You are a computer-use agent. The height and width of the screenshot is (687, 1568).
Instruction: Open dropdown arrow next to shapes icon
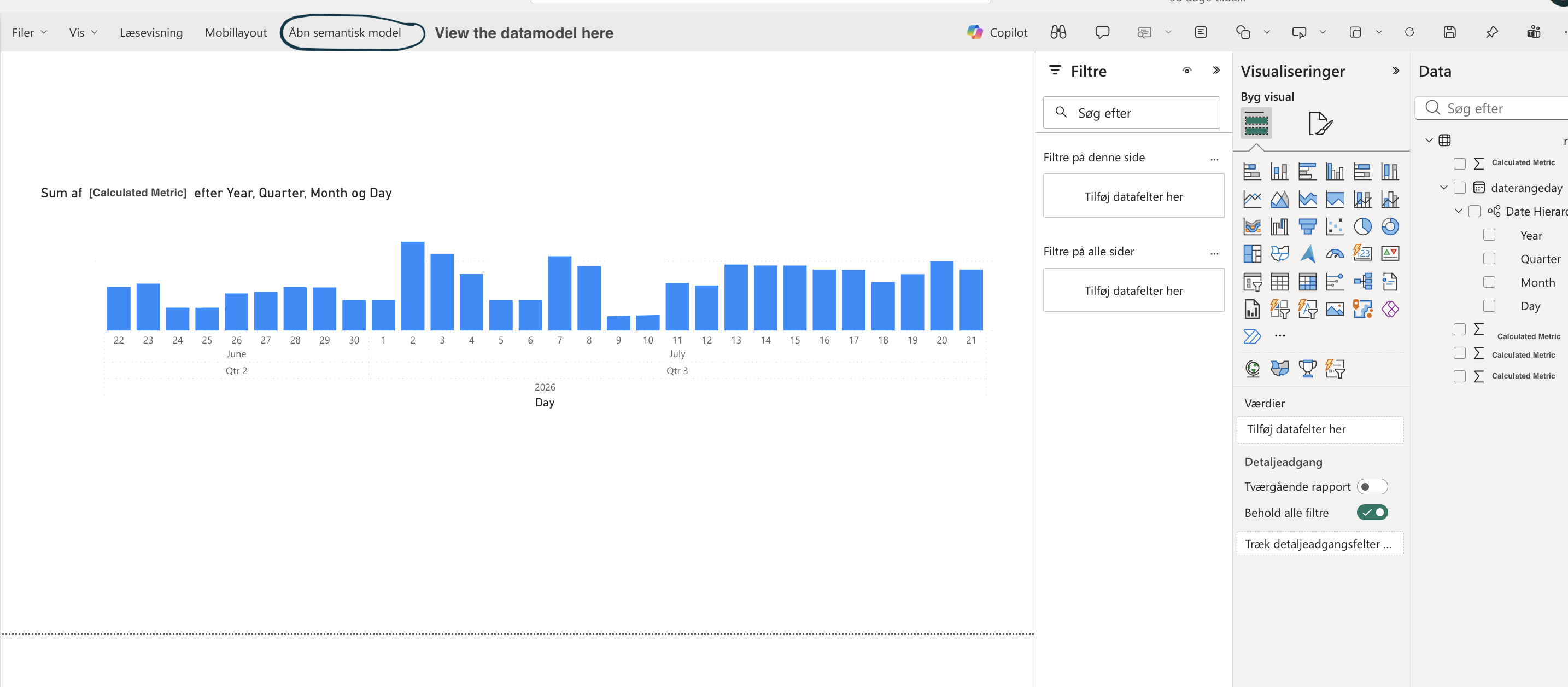pos(1266,32)
